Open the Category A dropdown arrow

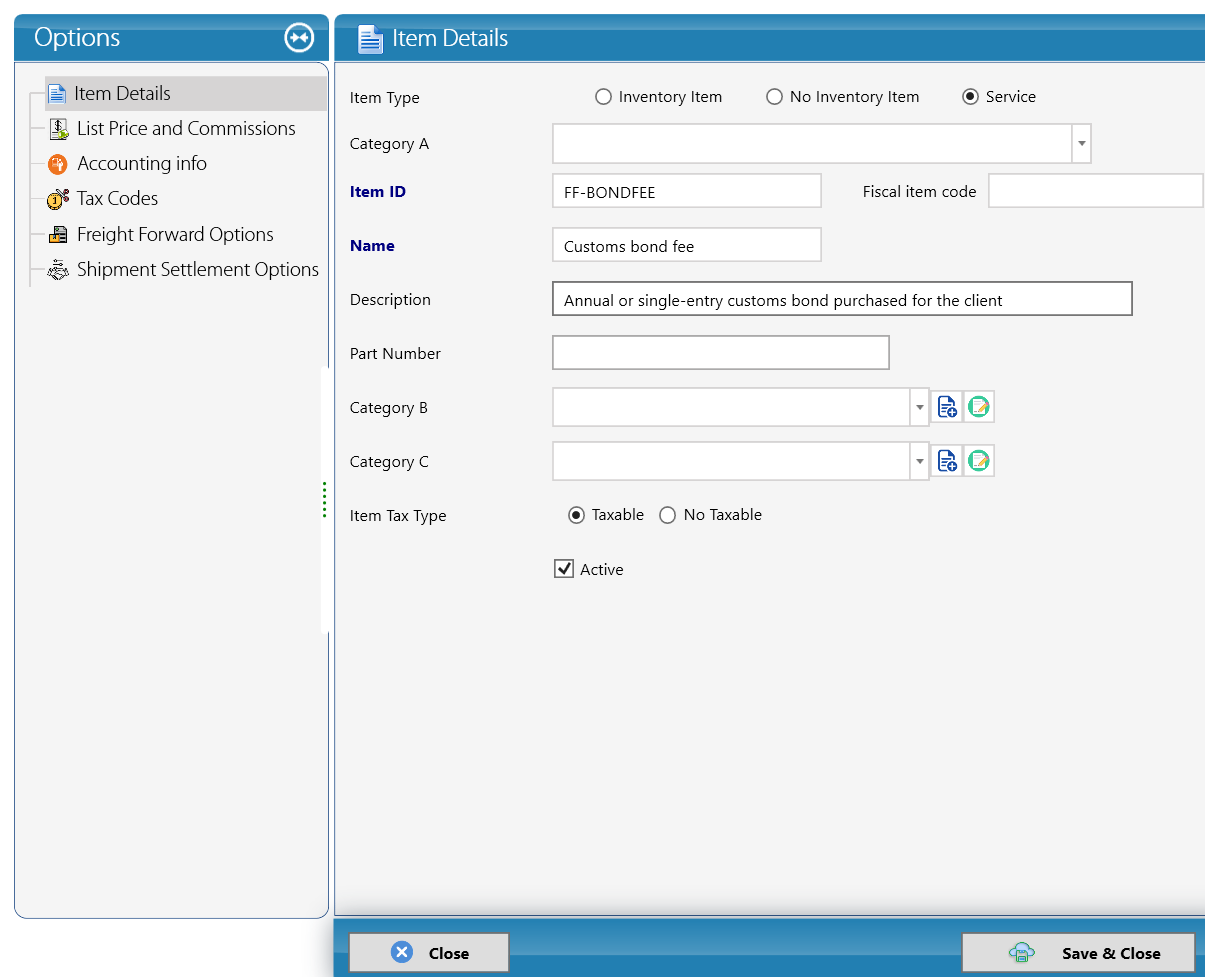[1081, 144]
